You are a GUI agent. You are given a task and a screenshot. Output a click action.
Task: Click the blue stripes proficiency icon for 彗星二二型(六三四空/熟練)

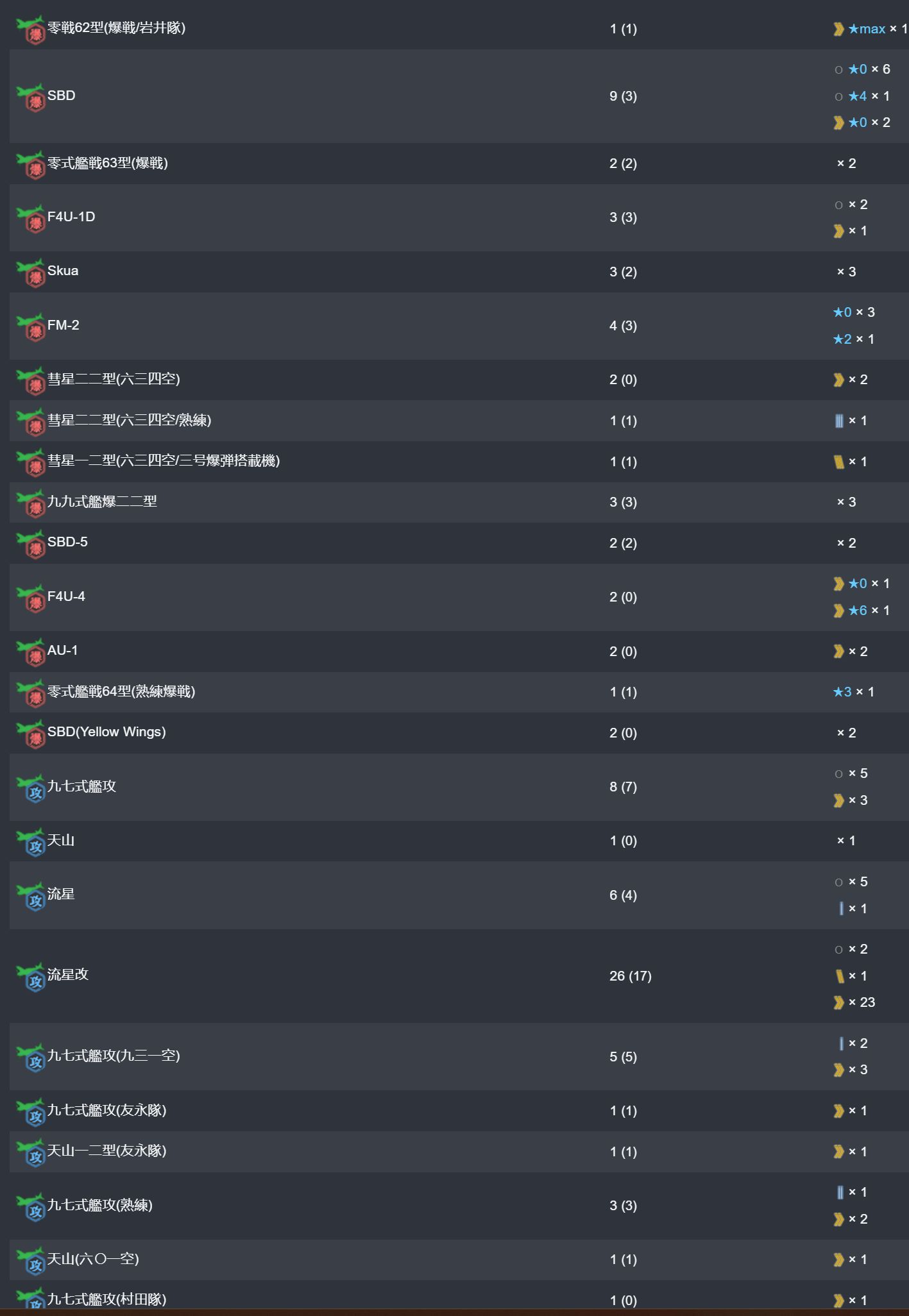[839, 421]
